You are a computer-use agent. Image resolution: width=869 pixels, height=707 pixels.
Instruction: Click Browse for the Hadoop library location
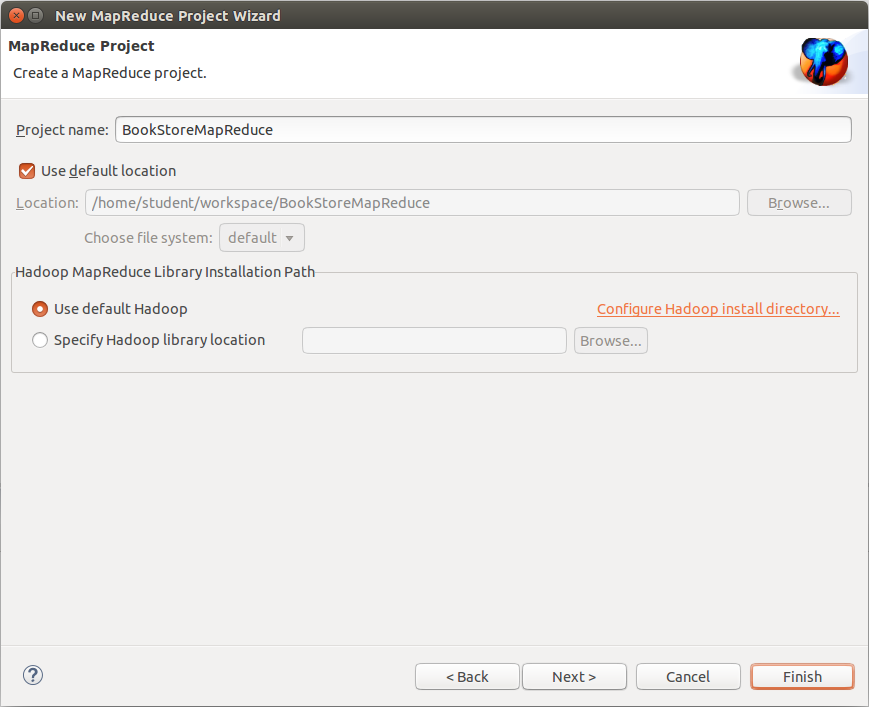pyautogui.click(x=611, y=340)
